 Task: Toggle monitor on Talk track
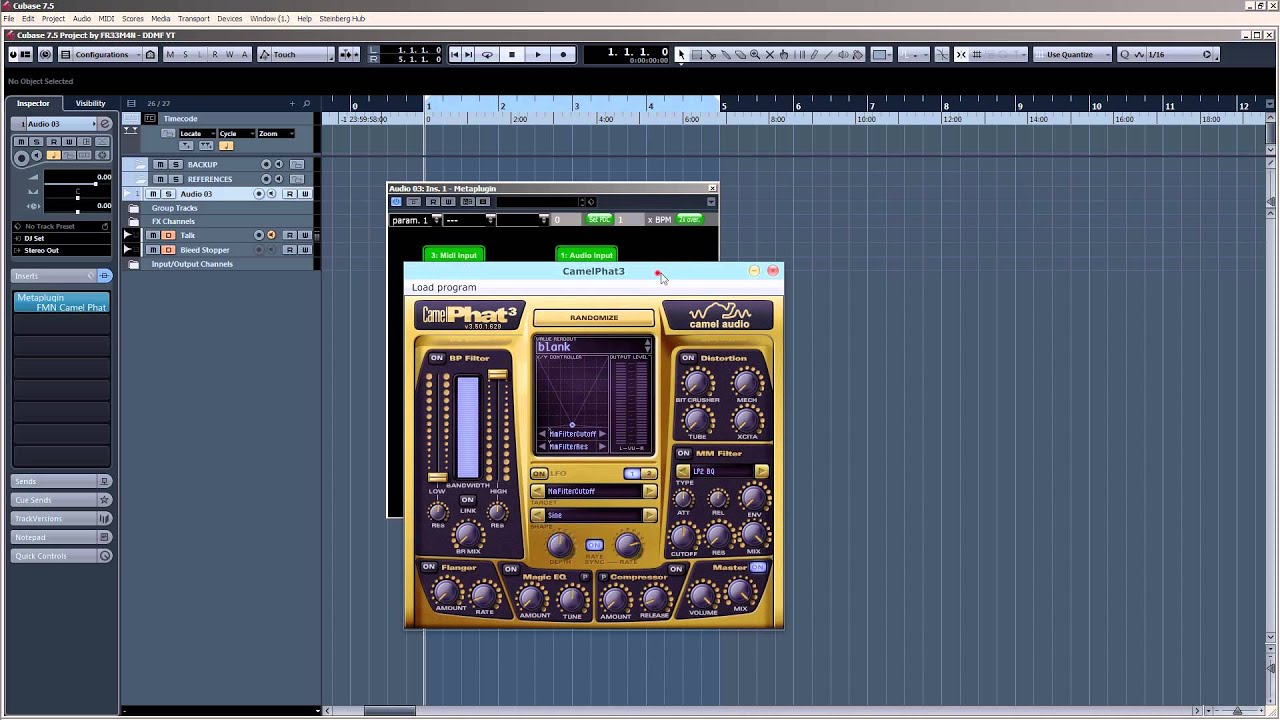[271, 235]
